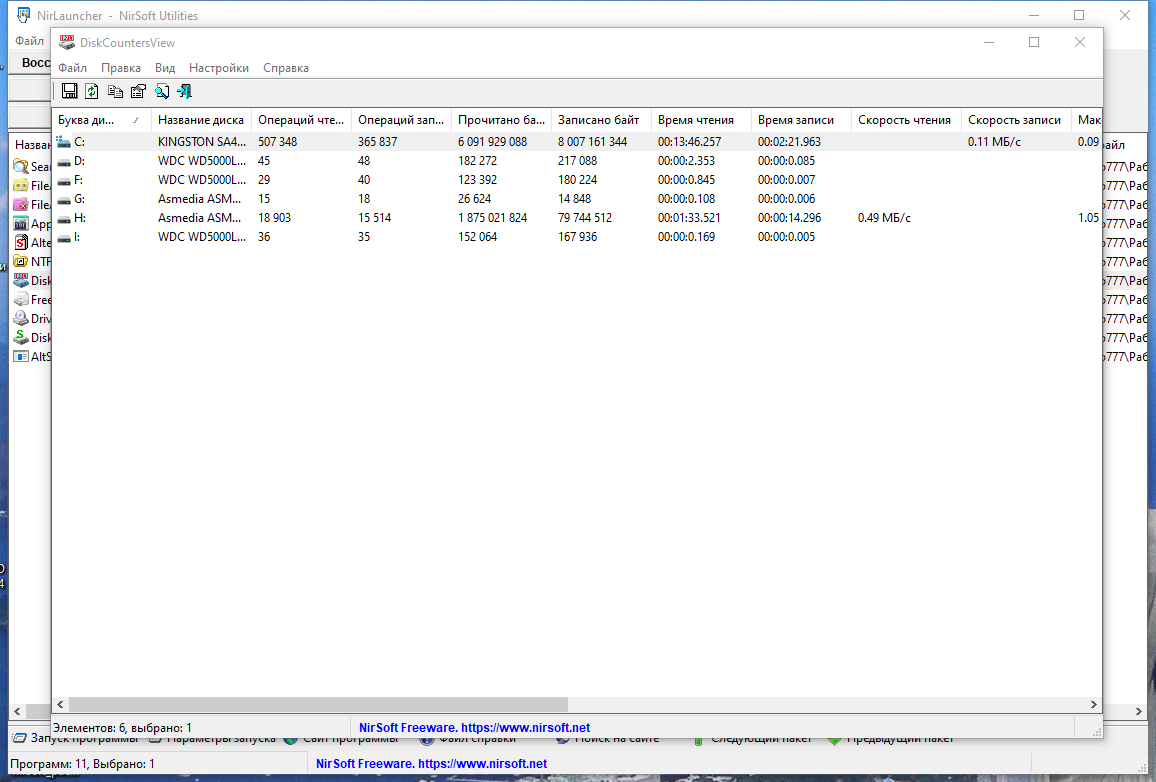Screen dimensions: 1156x782
Task: Click the Copy selected items toolbar icon
Action: [115, 91]
